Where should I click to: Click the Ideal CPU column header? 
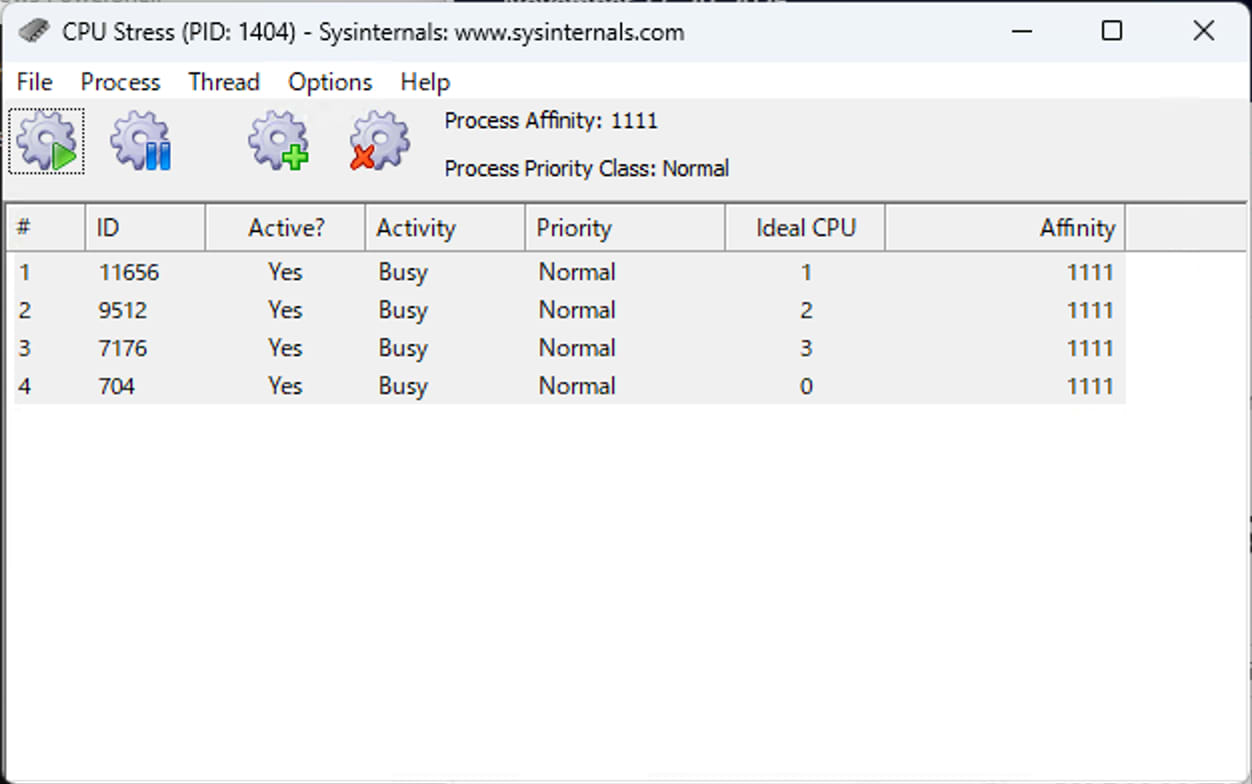[805, 228]
